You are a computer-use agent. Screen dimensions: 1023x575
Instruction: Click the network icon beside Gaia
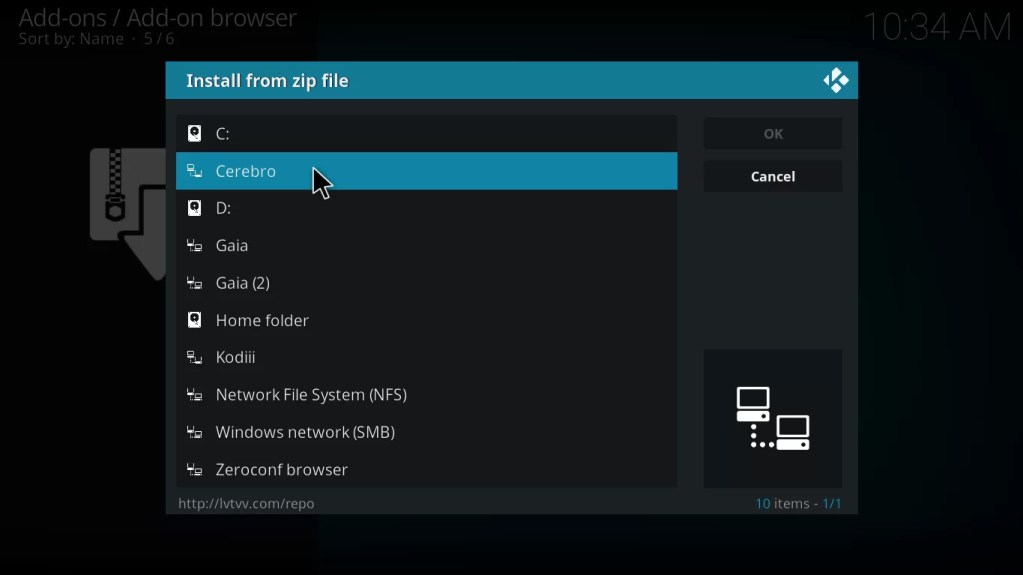click(194, 245)
